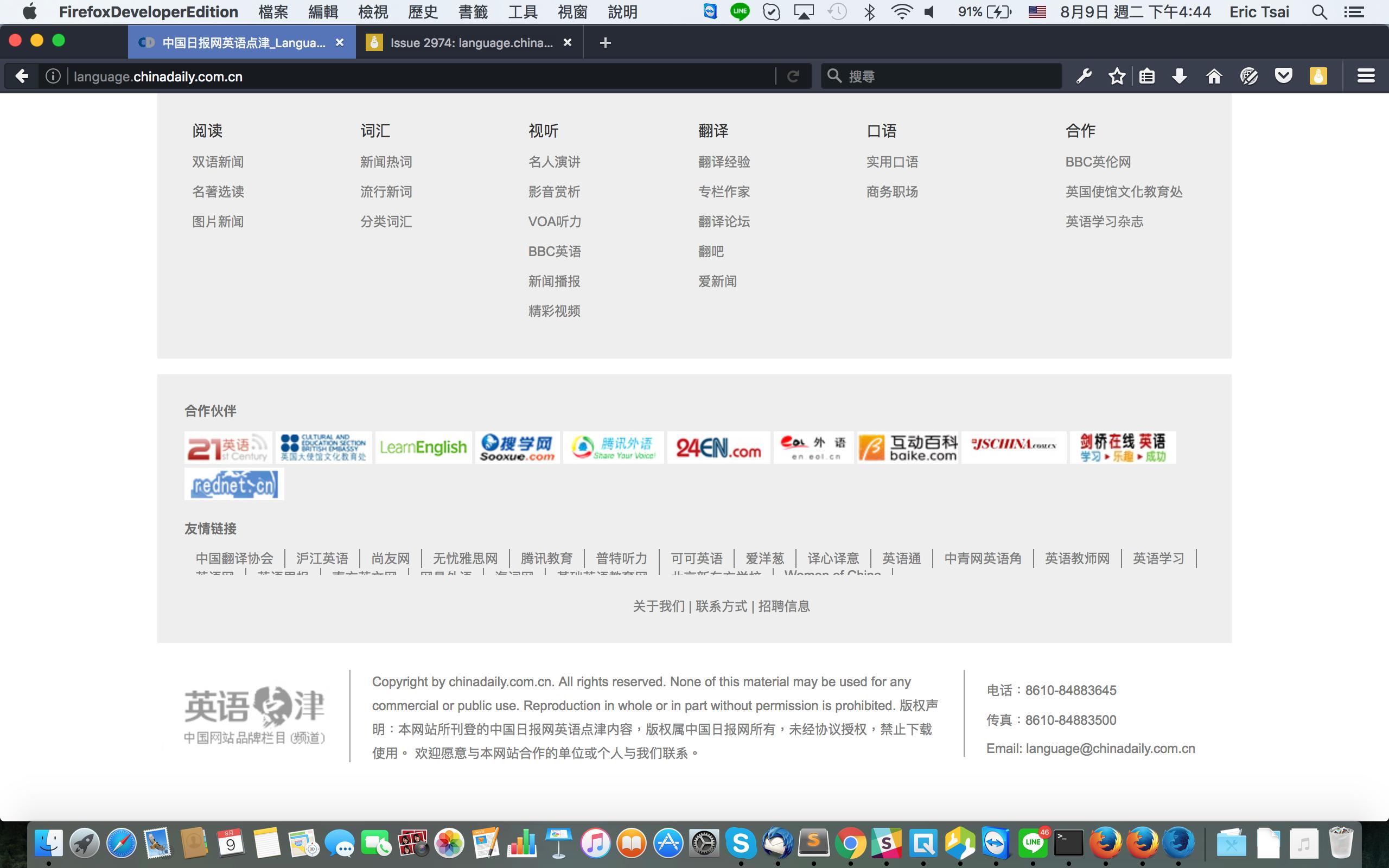Image resolution: width=1389 pixels, height=868 pixels.
Task: Open the 商务职场 link
Action: click(893, 192)
